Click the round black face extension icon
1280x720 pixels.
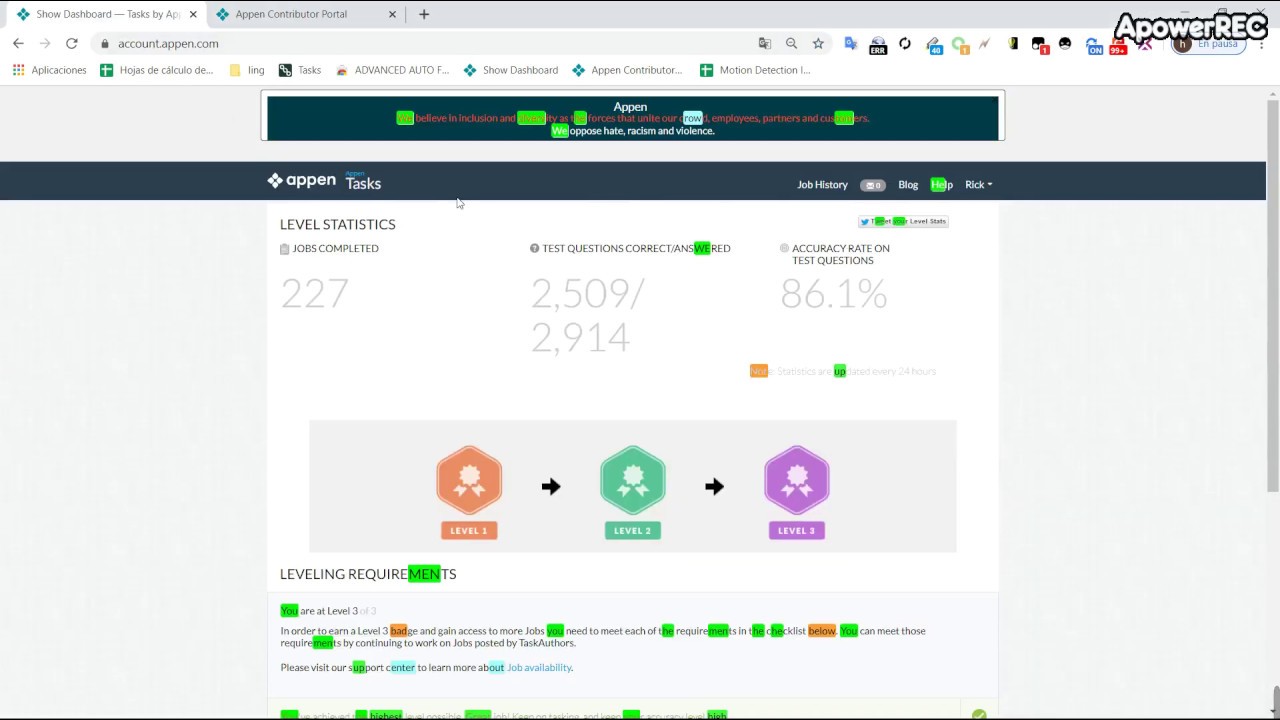pos(1065,44)
